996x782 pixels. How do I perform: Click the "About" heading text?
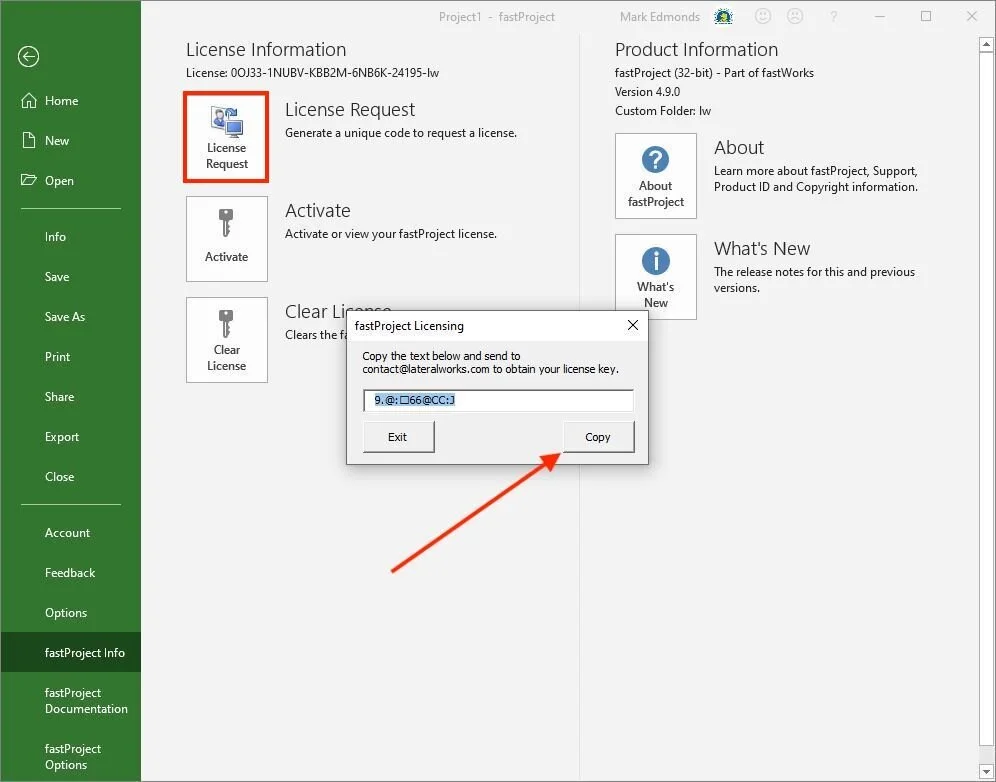coord(739,147)
